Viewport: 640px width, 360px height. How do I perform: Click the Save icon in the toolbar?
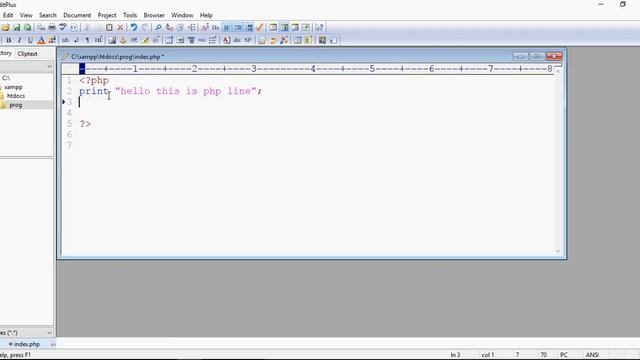[x=17, y=27]
